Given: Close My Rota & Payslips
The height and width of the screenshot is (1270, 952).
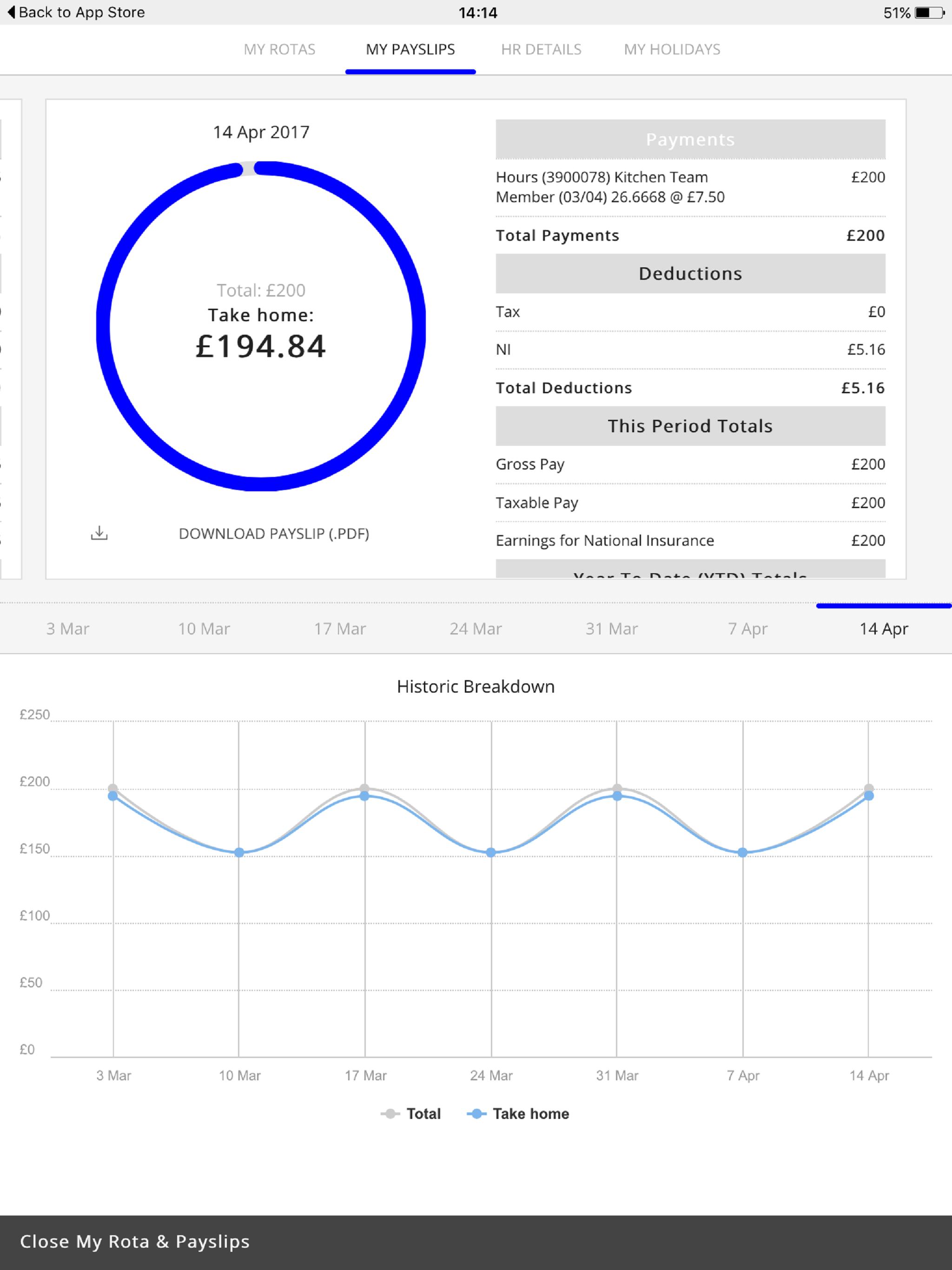Looking at the screenshot, I should 135,1241.
